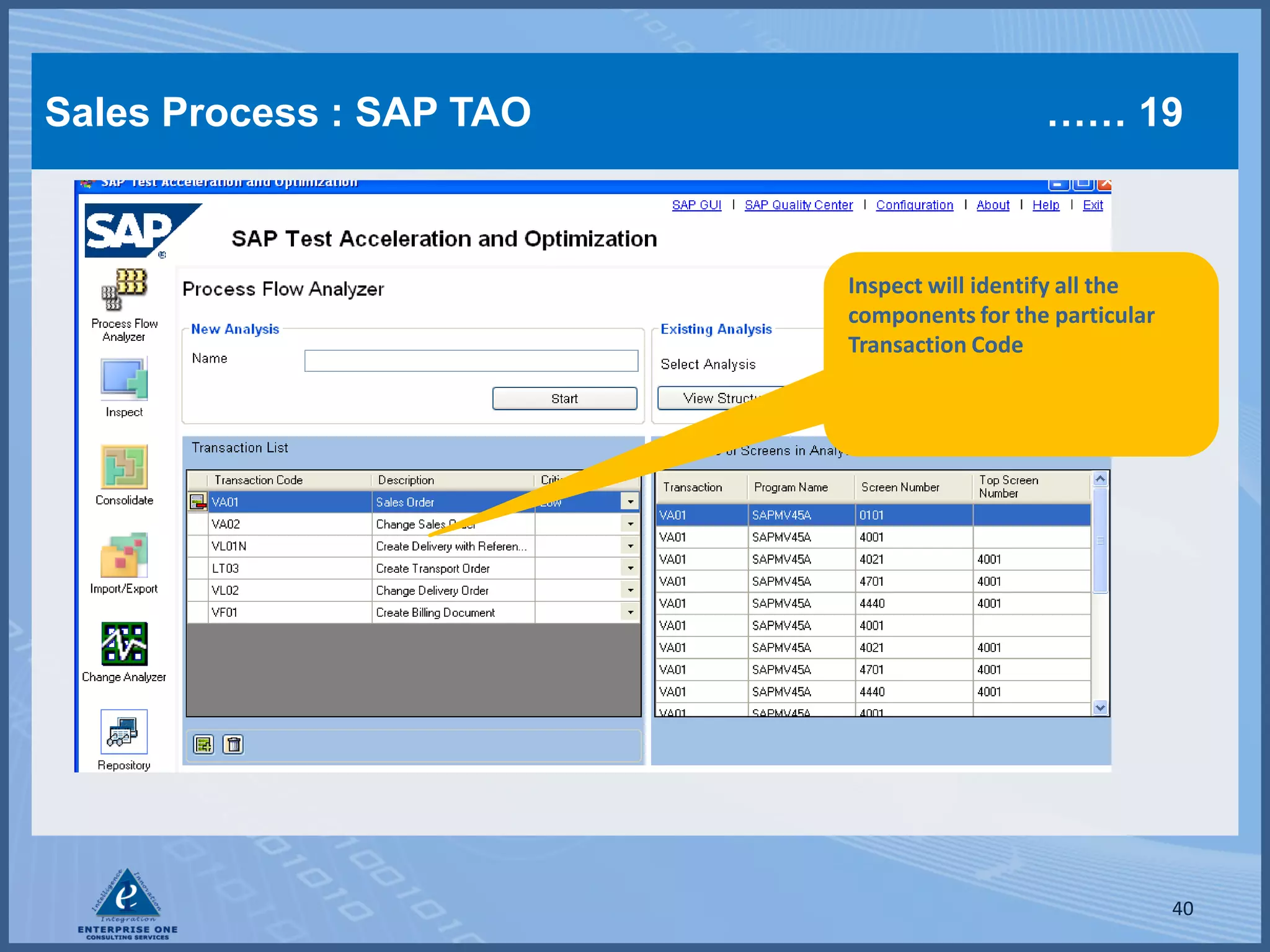
Task: Select screen number 0101 cell
Action: point(913,515)
